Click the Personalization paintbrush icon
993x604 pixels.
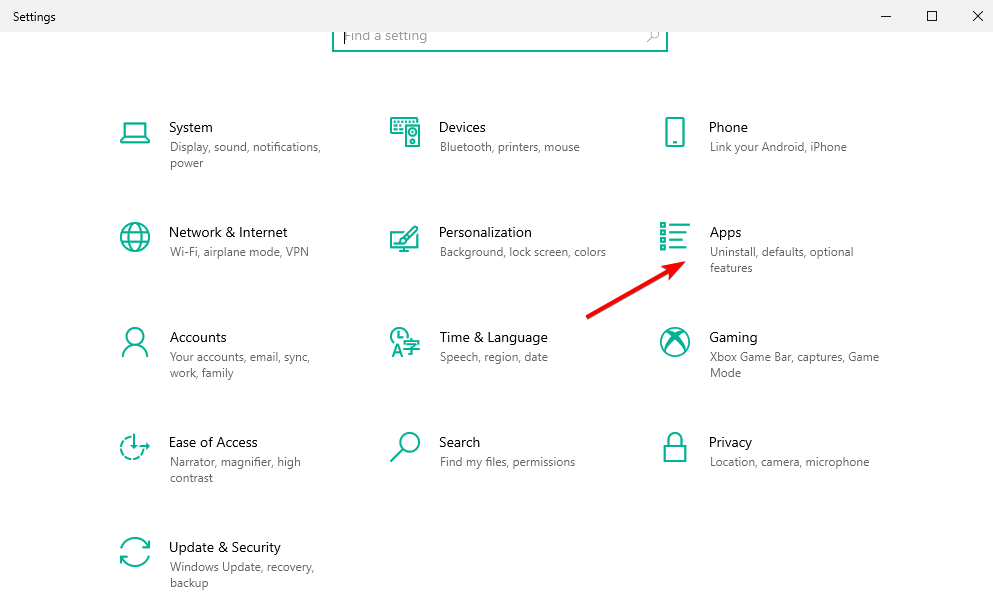pyautogui.click(x=404, y=238)
